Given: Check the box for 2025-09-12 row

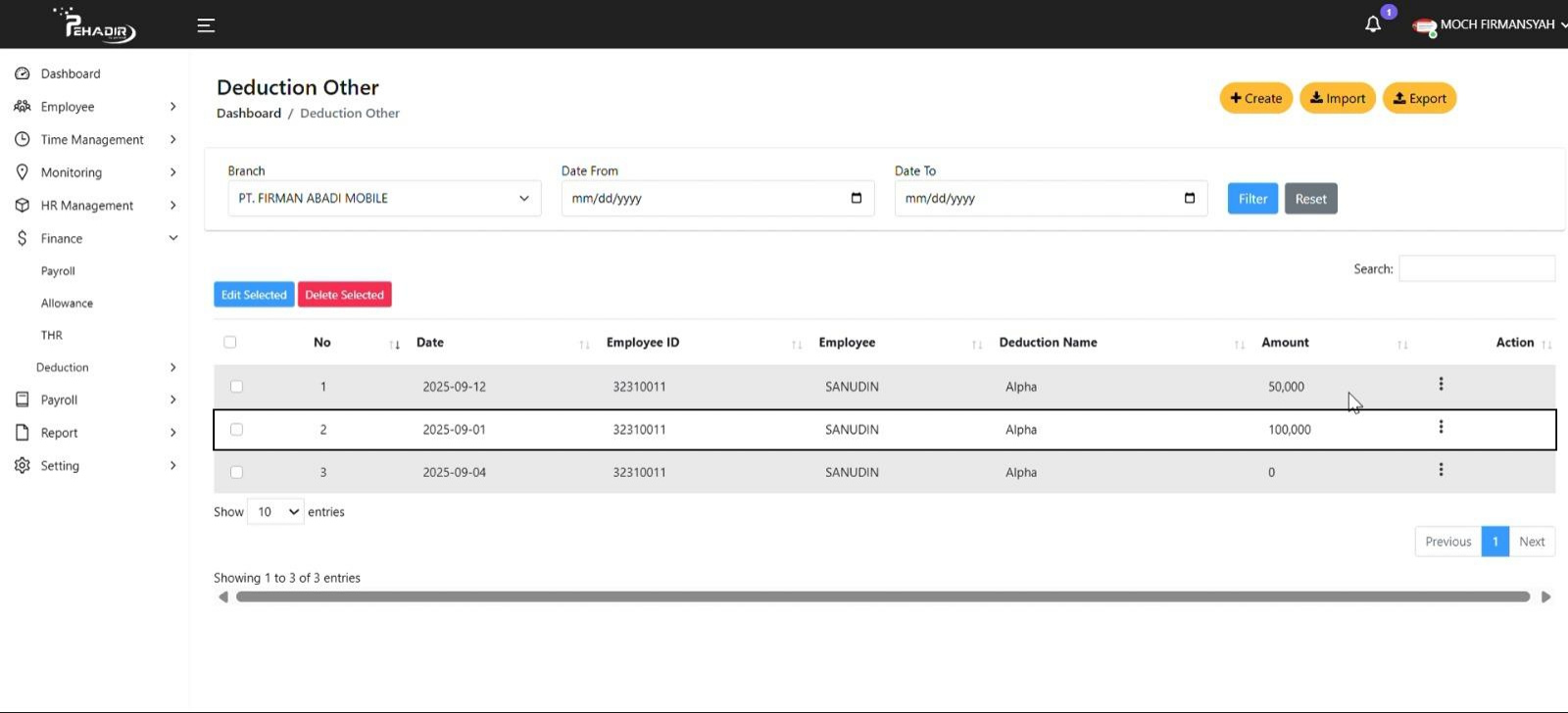Looking at the screenshot, I should (236, 387).
